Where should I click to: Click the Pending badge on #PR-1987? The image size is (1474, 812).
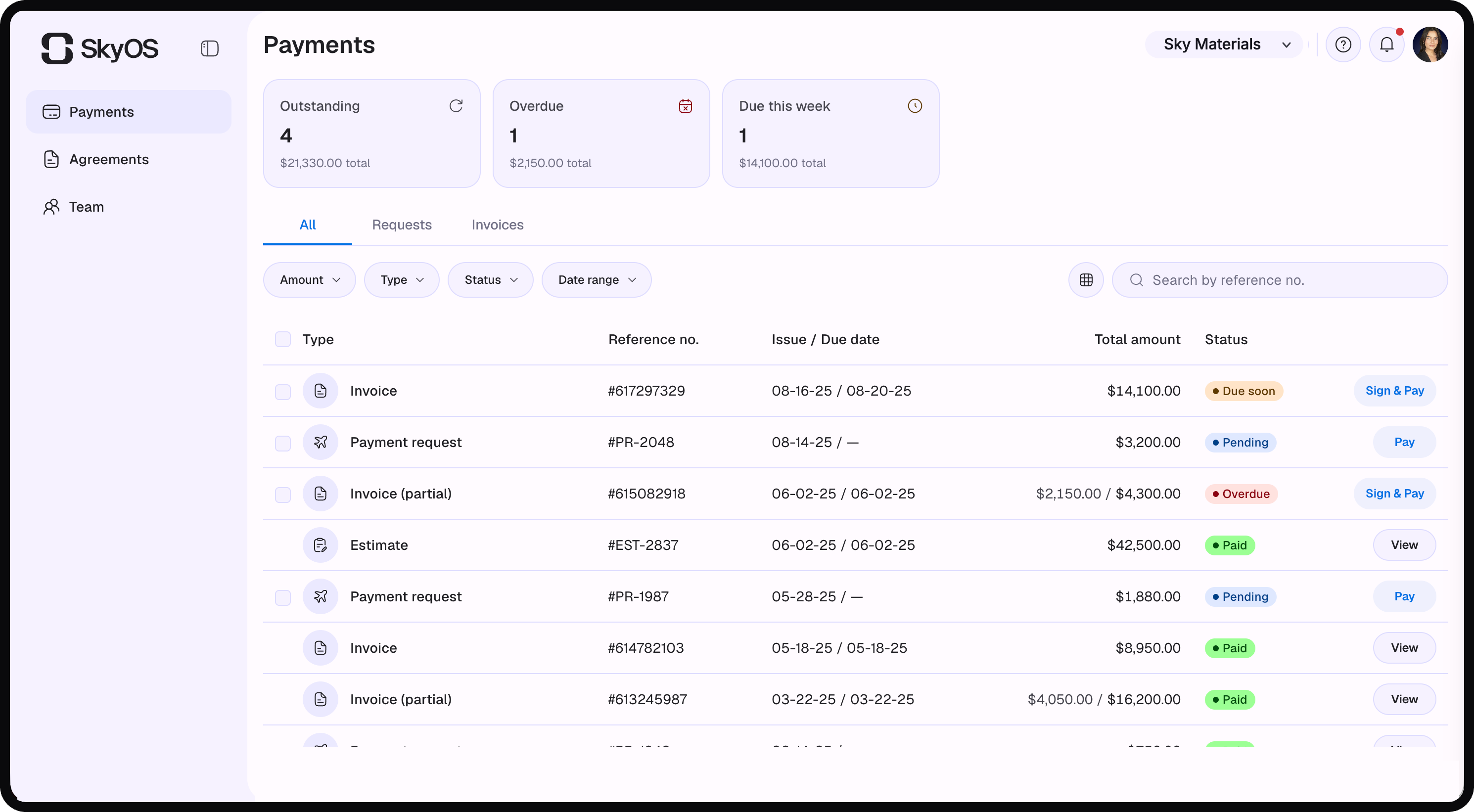pyautogui.click(x=1241, y=597)
